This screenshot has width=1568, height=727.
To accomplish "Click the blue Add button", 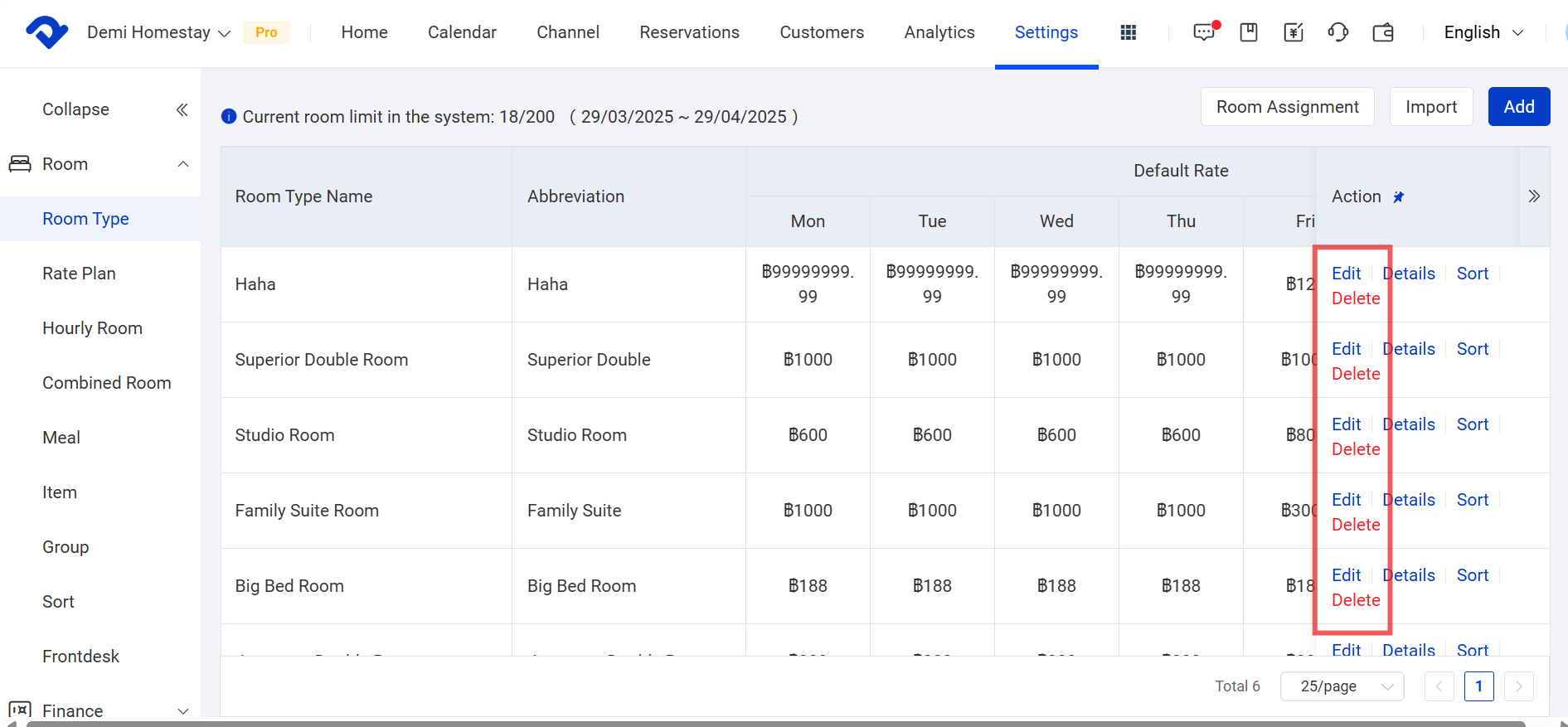I will pos(1518,107).
